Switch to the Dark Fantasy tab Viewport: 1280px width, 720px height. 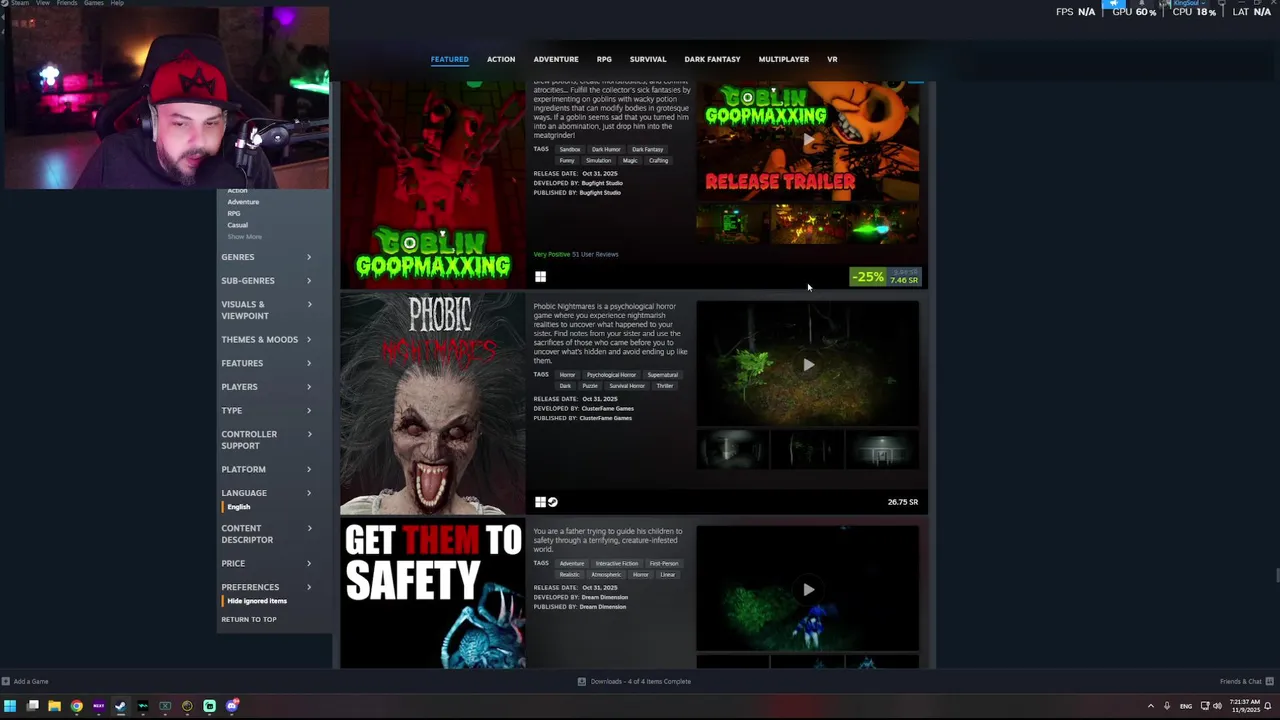click(x=712, y=59)
